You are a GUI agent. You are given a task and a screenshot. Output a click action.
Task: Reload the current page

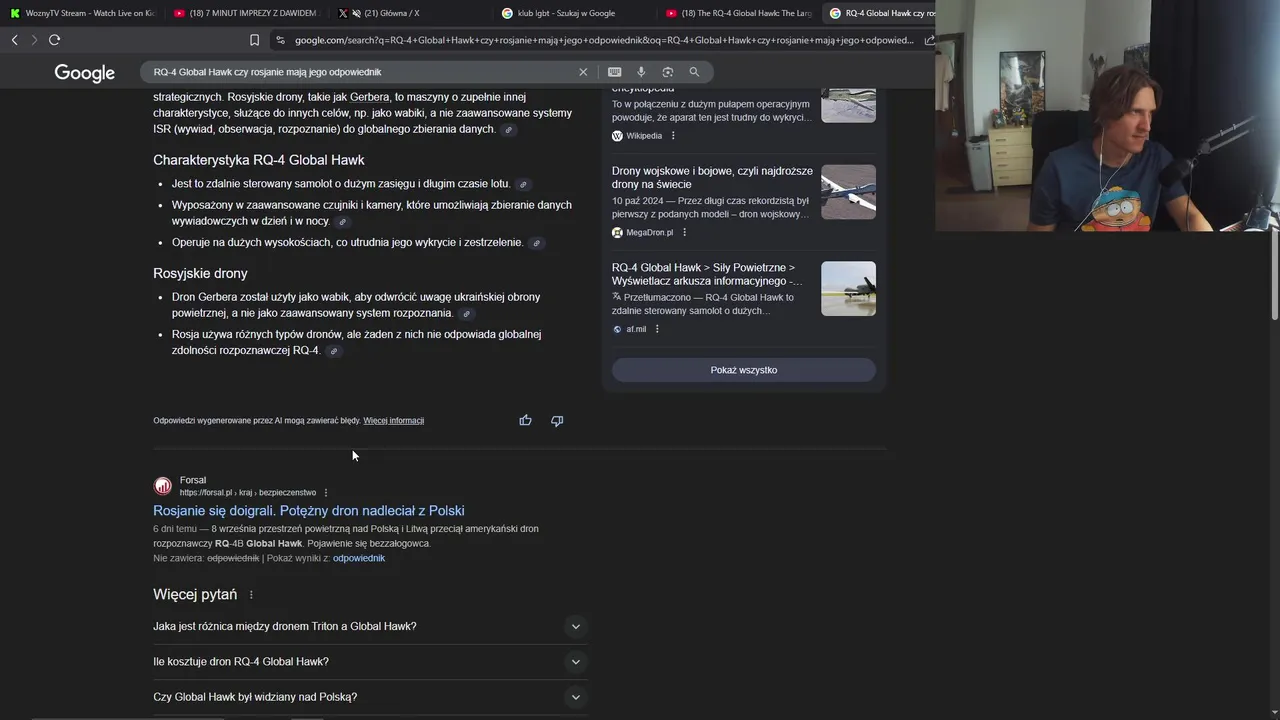54,40
